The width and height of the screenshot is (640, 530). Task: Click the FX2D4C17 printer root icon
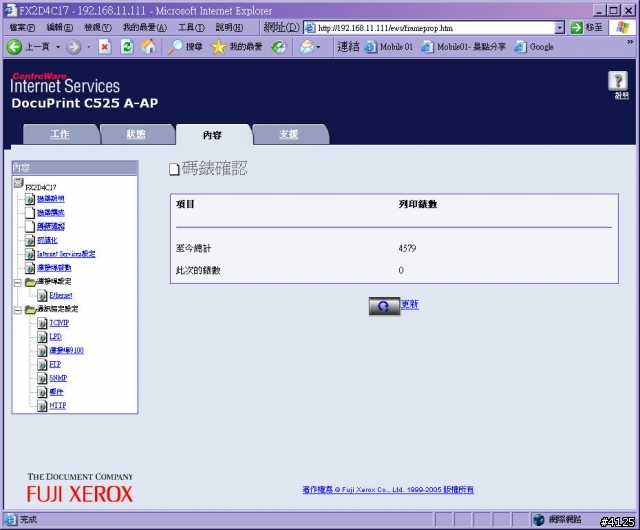[18, 183]
